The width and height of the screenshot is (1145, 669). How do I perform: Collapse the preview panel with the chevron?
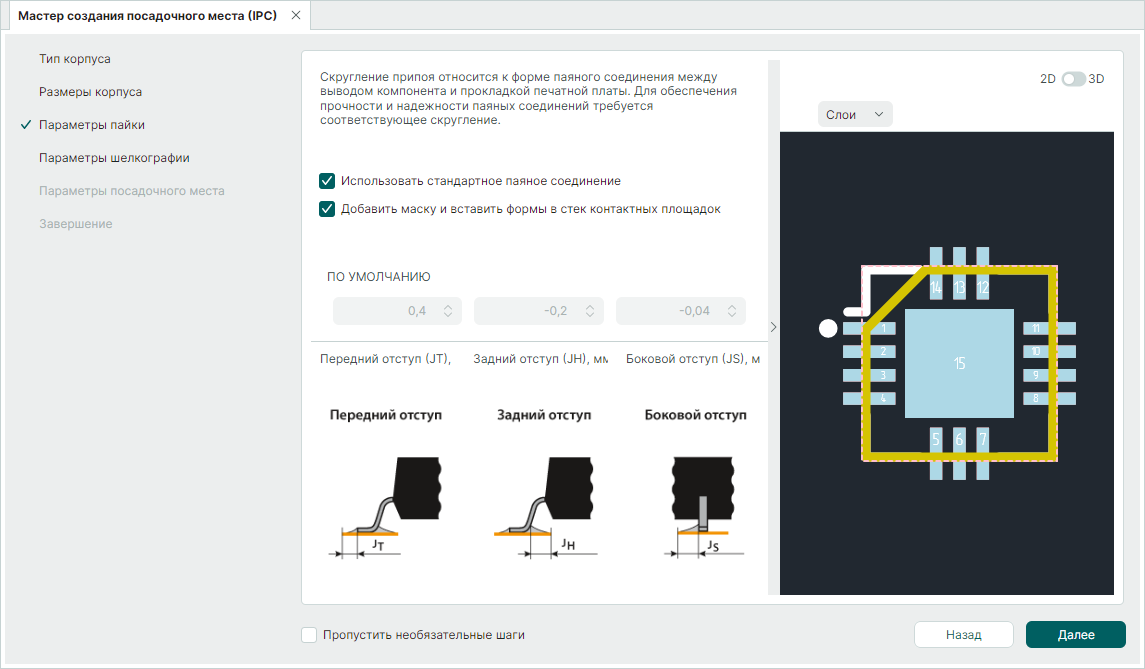point(772,327)
